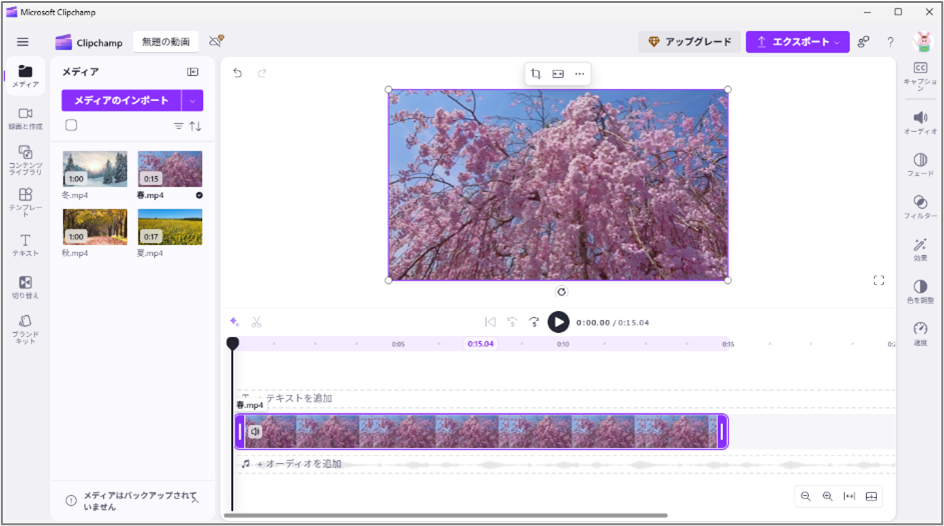Open the media filter options
Image resolution: width=944 pixels, height=526 pixels.
(179, 126)
